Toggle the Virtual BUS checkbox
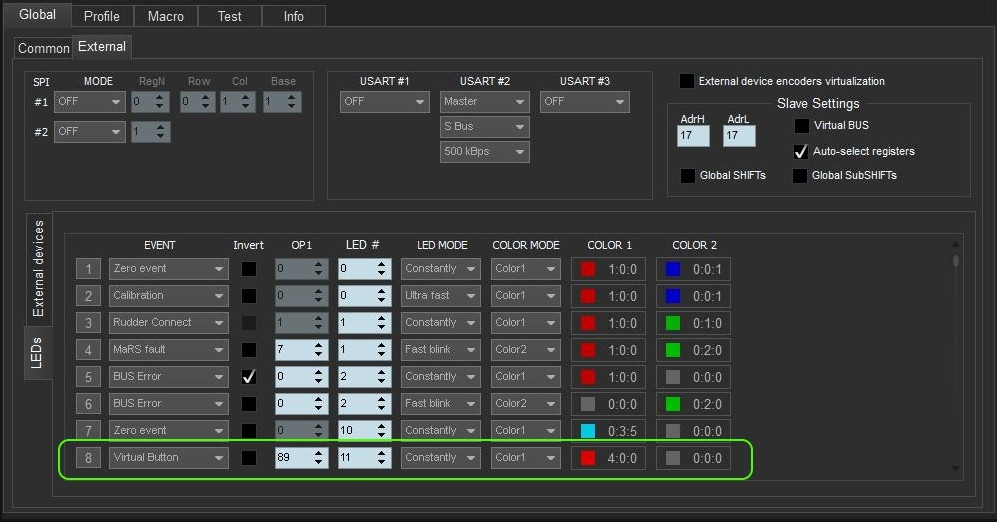Viewport: 997px width, 522px height. tap(802, 126)
